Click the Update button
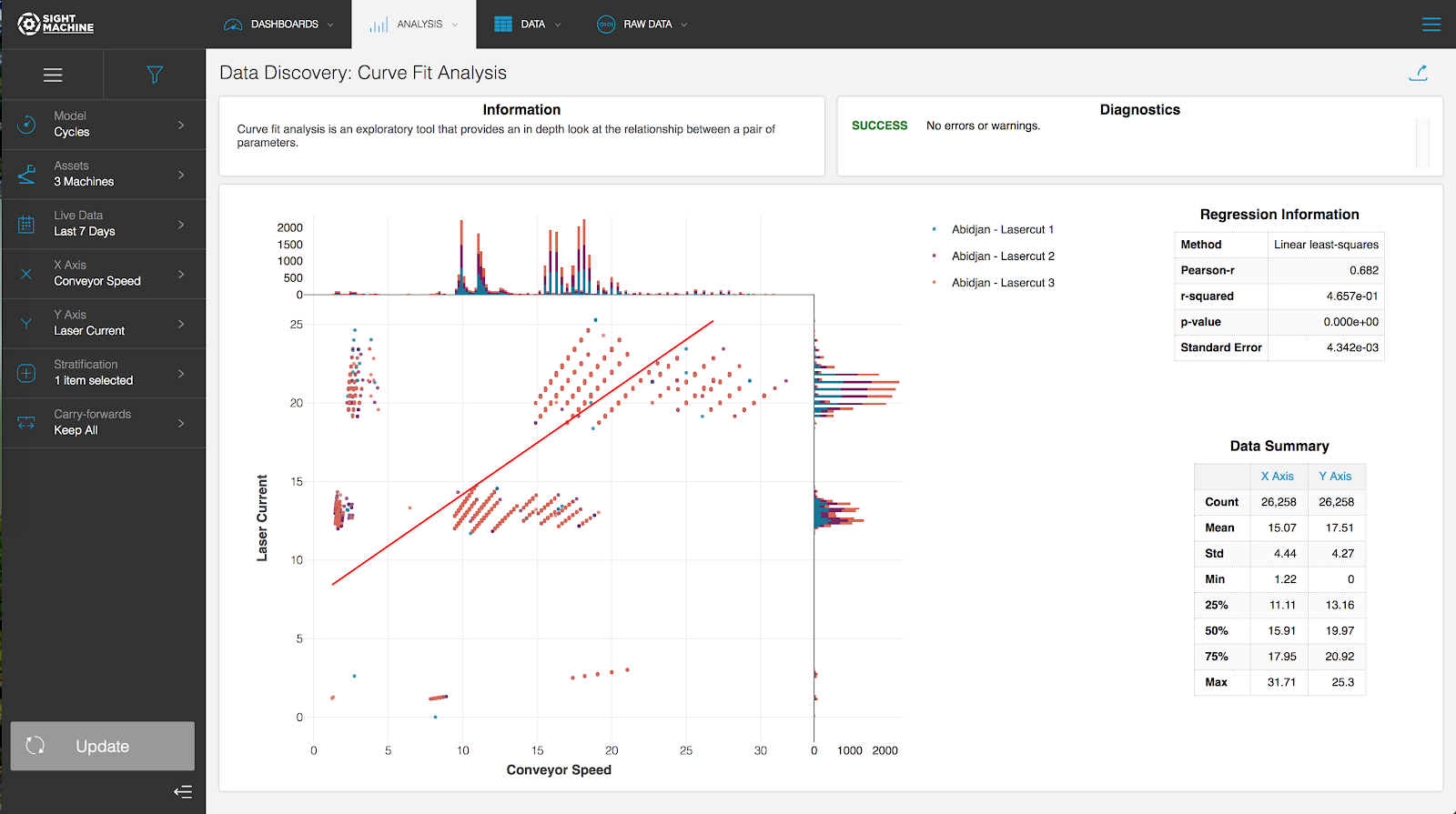Viewport: 1456px width, 814px height. pos(103,746)
